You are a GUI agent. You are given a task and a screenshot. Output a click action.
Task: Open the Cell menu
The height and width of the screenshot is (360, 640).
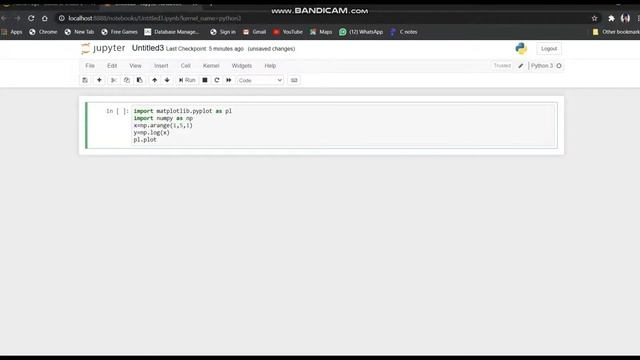pyautogui.click(x=185, y=66)
